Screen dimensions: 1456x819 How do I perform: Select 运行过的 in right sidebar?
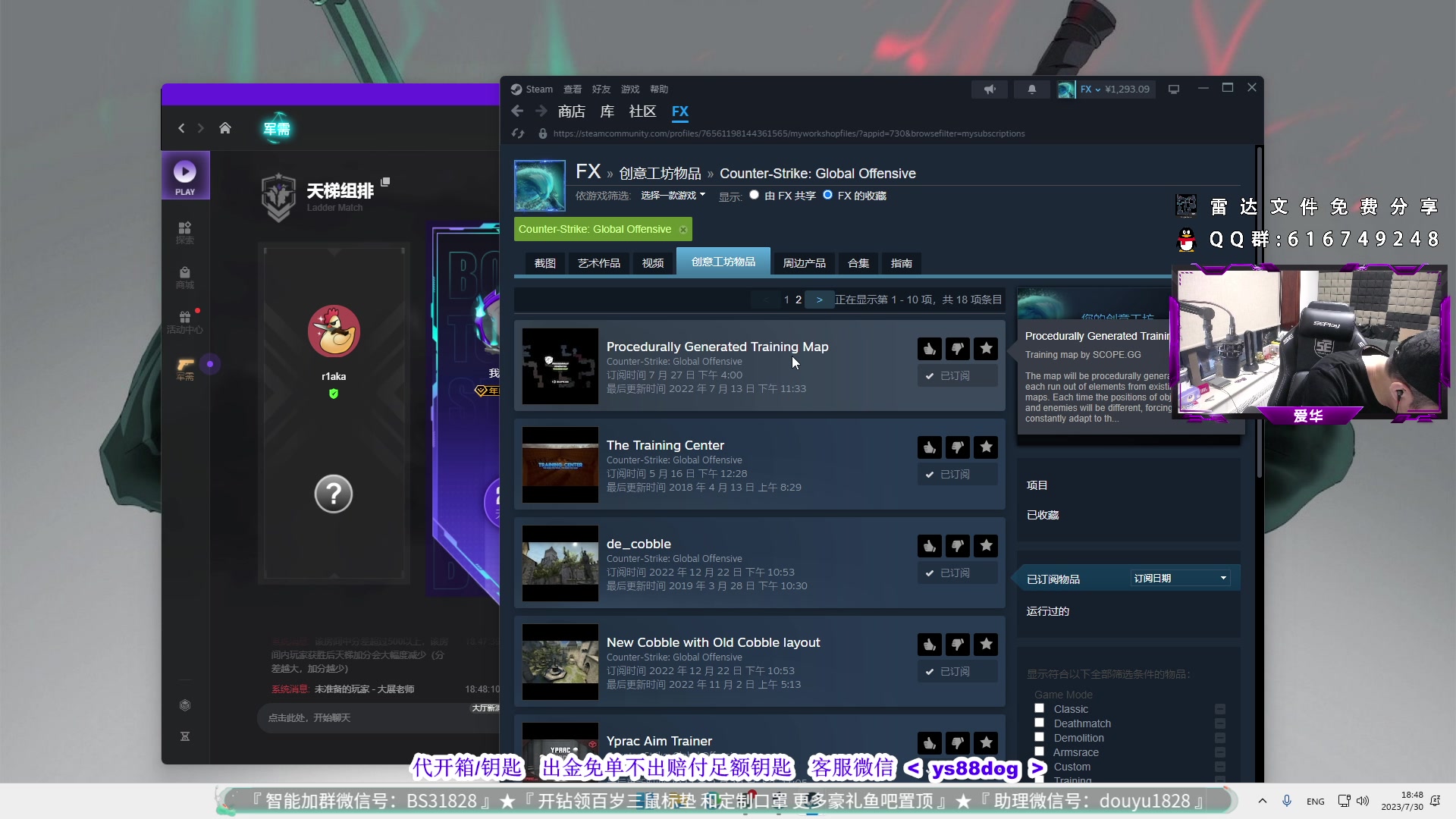click(x=1048, y=611)
